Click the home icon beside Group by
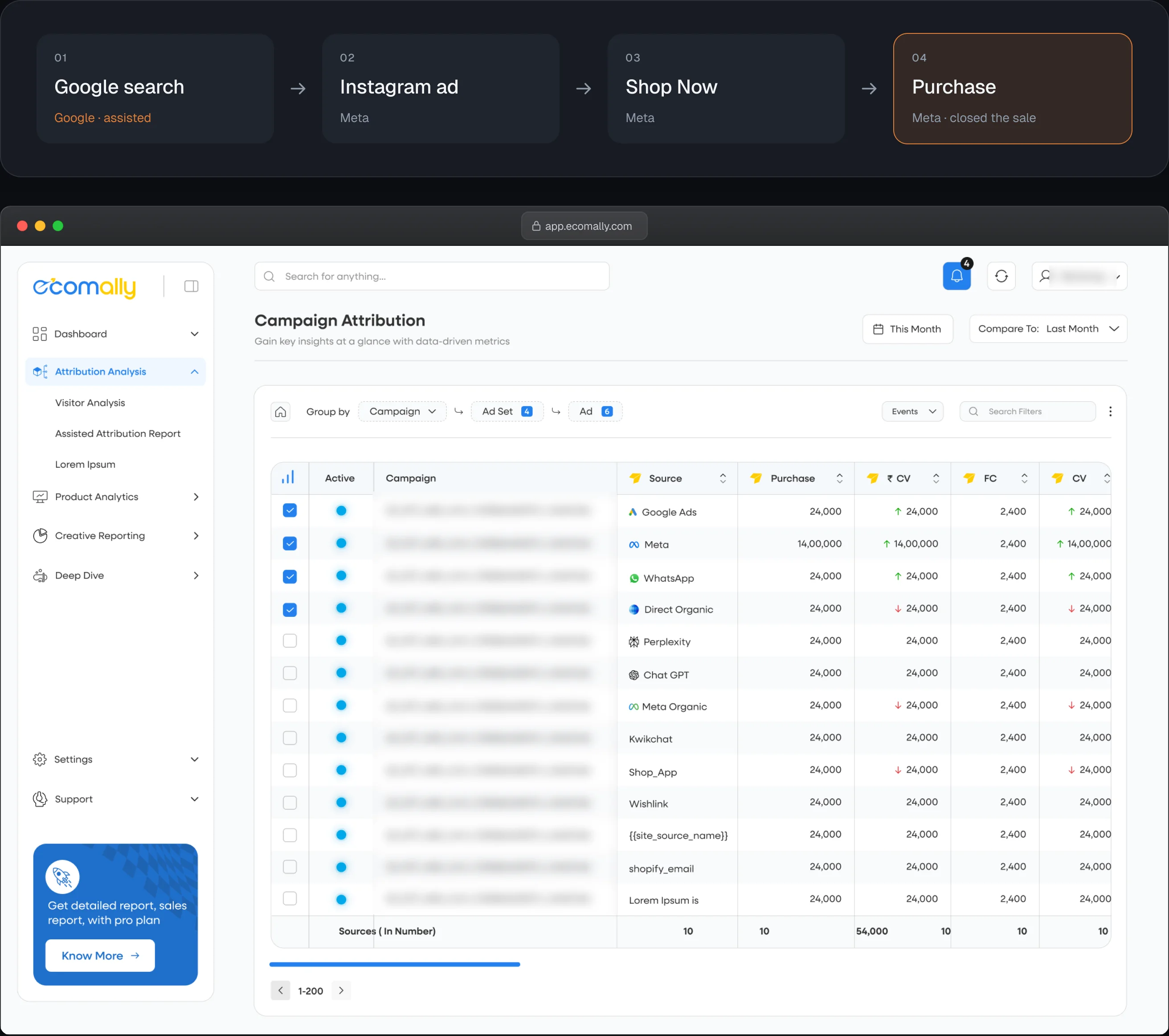The image size is (1169, 1036). coord(280,412)
